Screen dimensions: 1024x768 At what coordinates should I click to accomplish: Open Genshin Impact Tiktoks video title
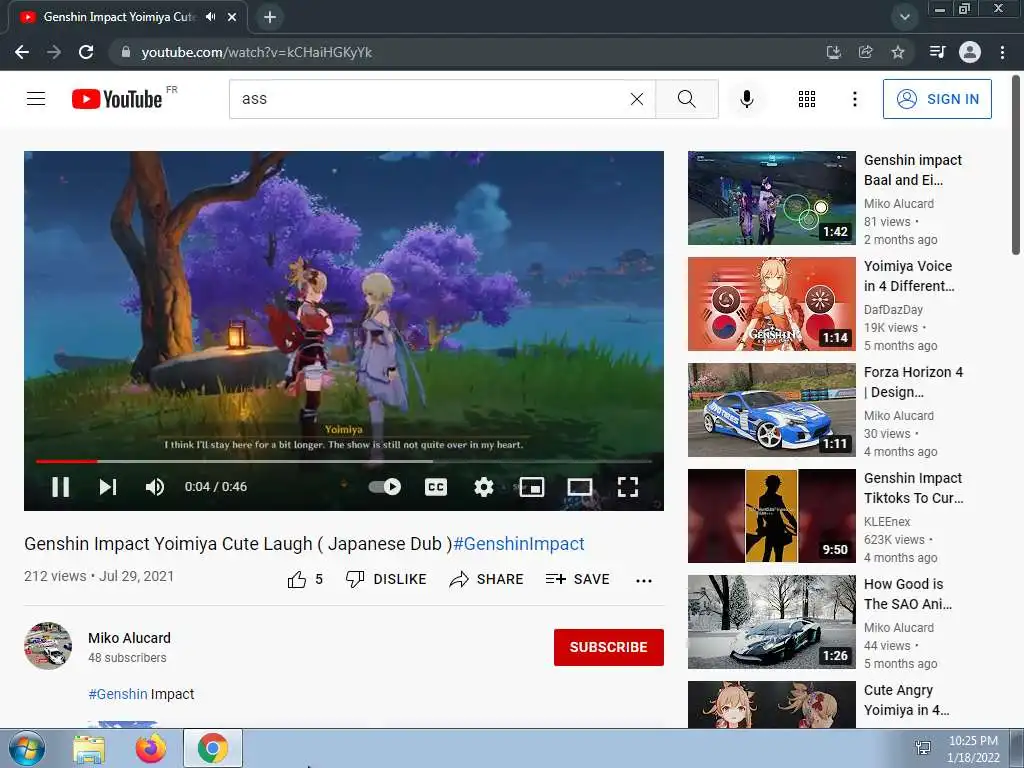pos(913,488)
